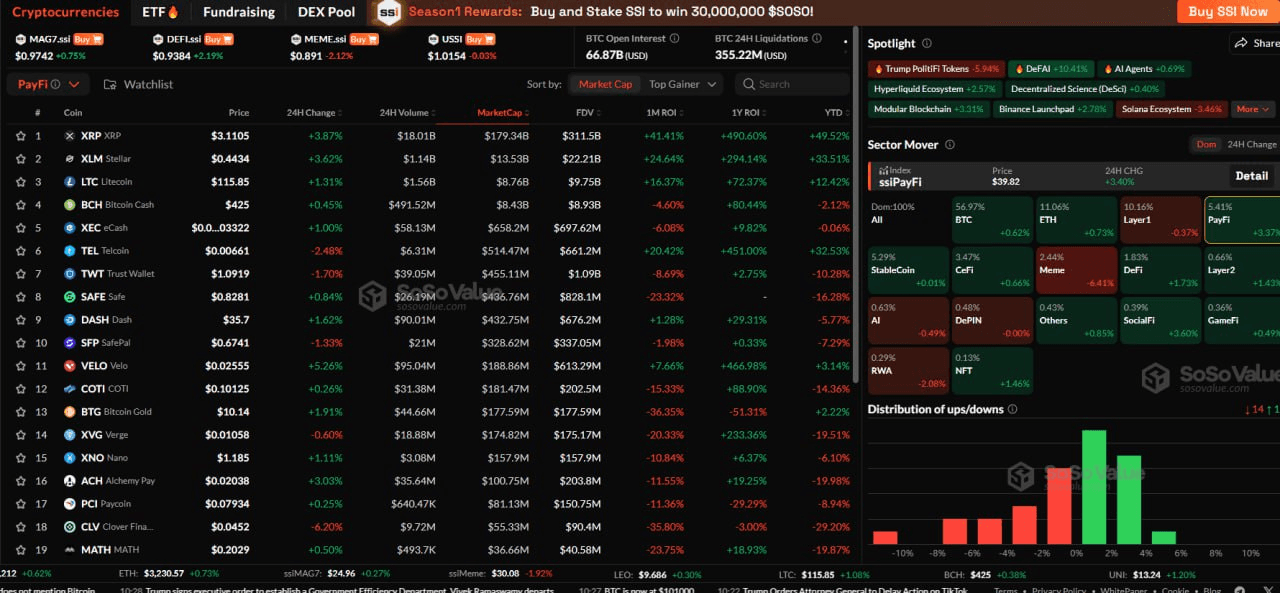1280x593 pixels.
Task: Open the ssiPayFi Detail button
Action: 1251,176
